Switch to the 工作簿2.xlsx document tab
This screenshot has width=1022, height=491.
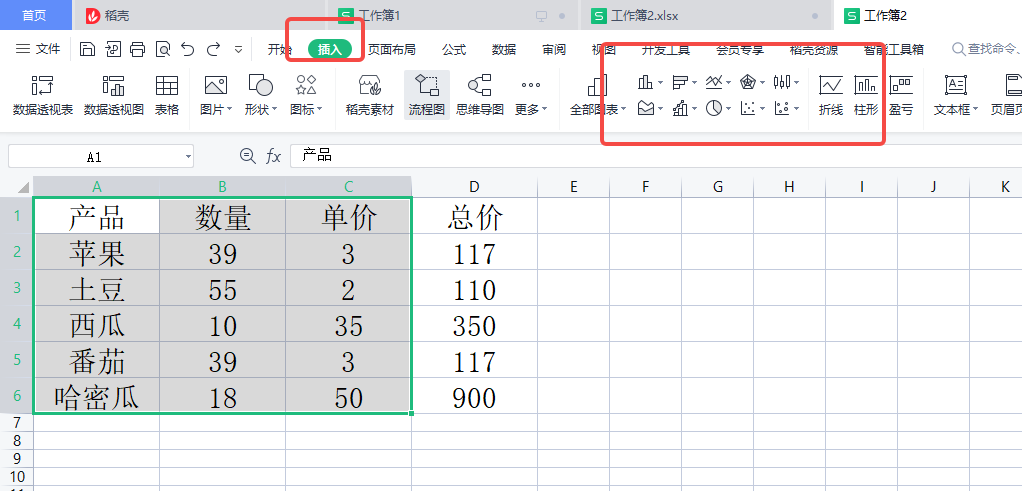[647, 15]
